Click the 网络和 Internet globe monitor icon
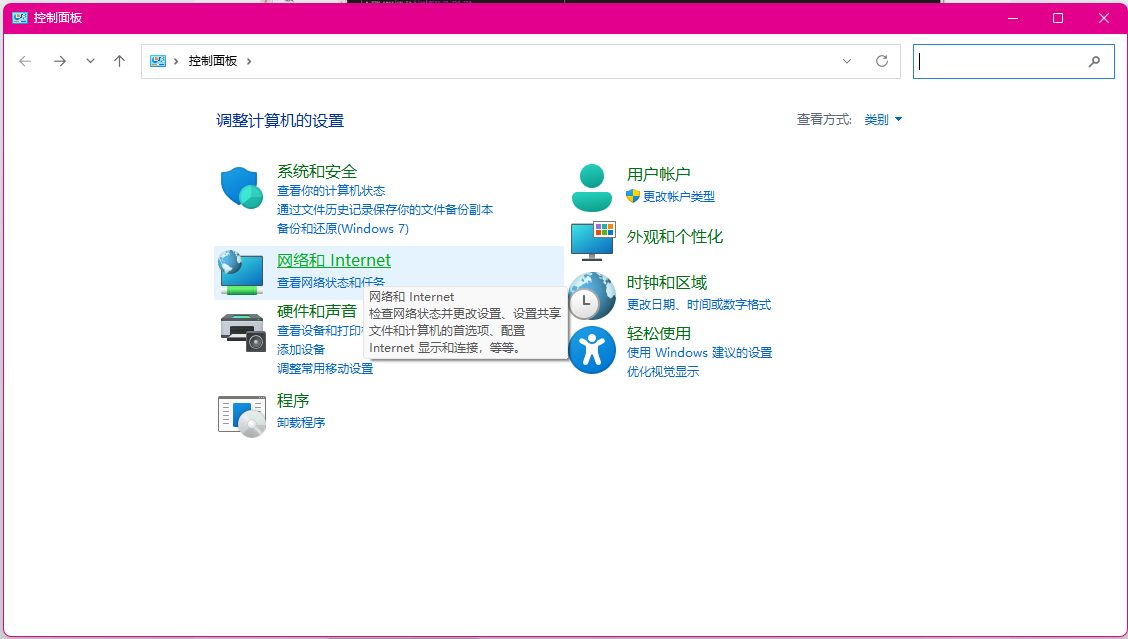Viewport: 1128px width, 639px height. [x=241, y=273]
